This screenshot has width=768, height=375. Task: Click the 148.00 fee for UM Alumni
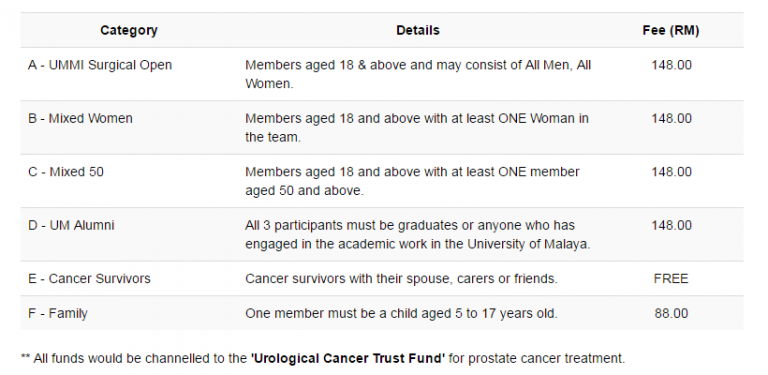tap(671, 225)
